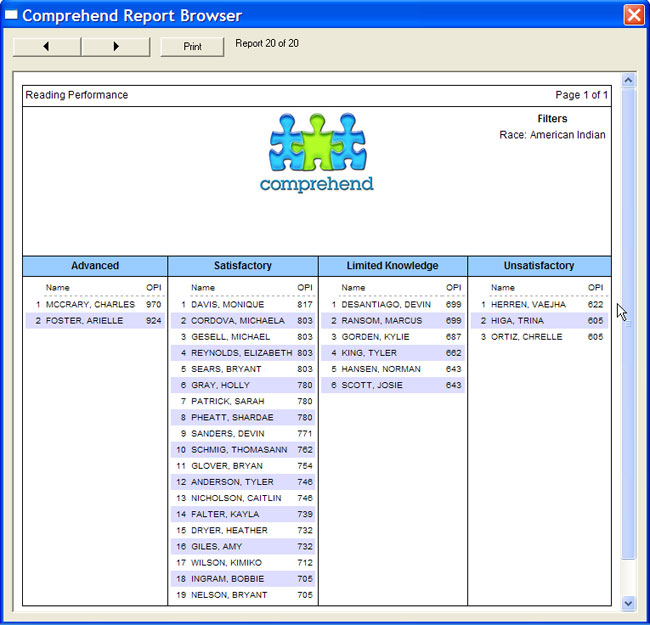Select the GLOVER, BRYAN row
Image resolution: width=650 pixels, height=625 pixels.
click(243, 466)
